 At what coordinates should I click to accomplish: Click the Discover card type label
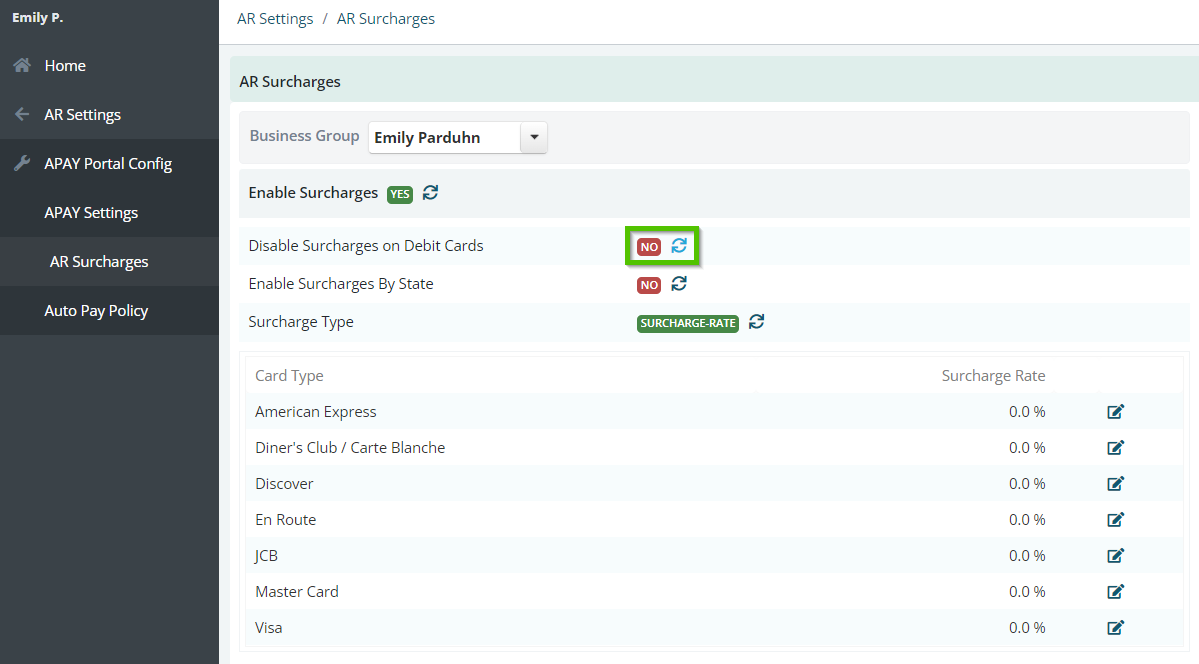click(x=284, y=483)
